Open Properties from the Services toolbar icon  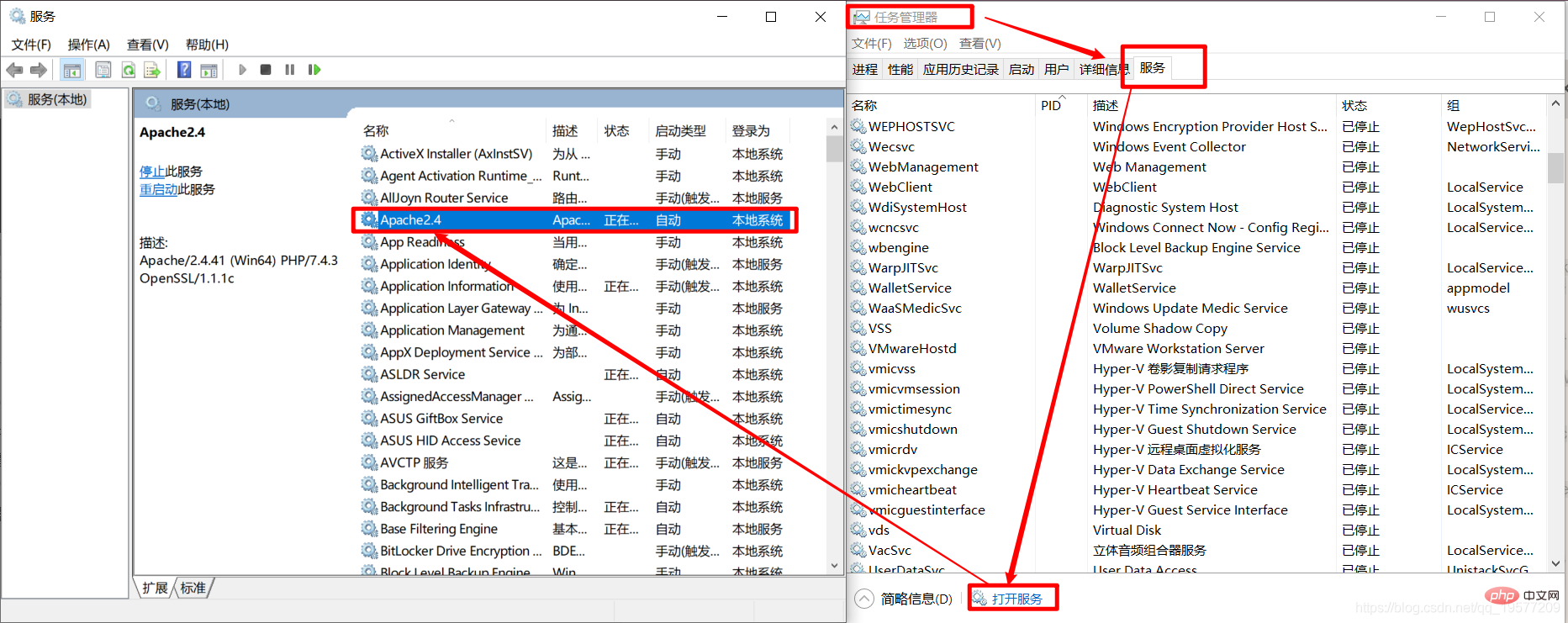(x=103, y=70)
